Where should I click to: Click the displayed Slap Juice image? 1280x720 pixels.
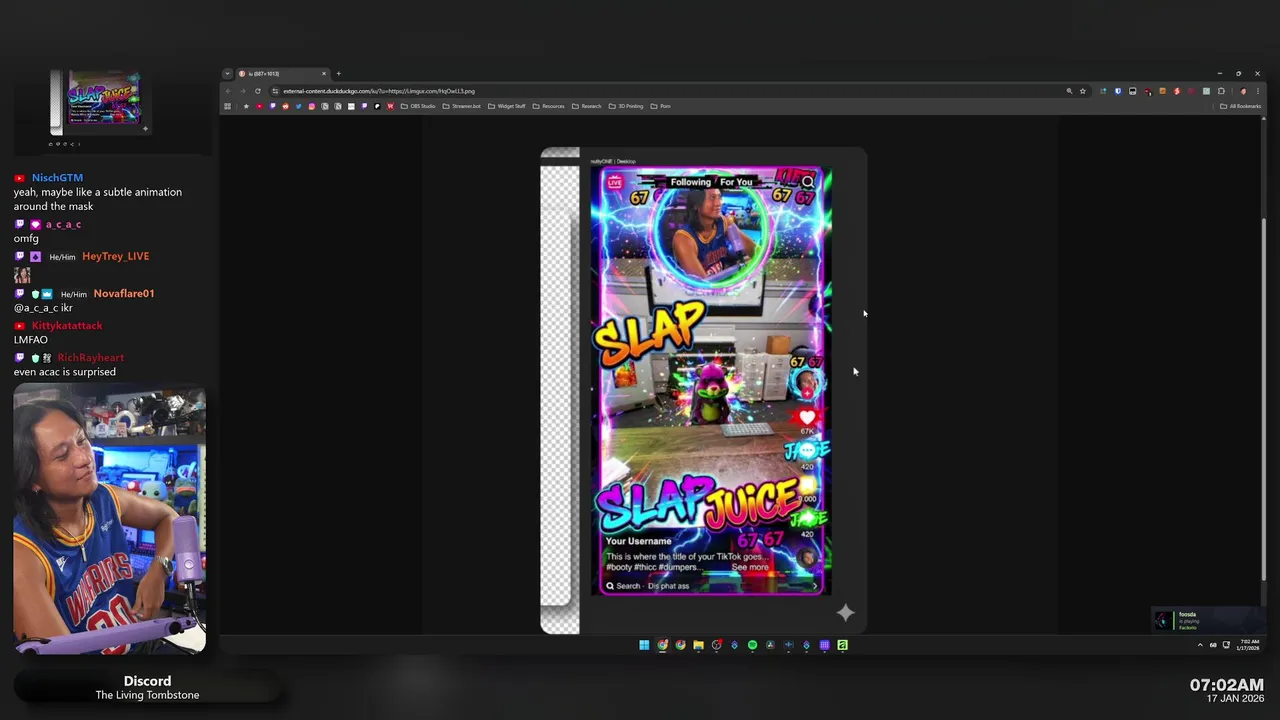click(x=704, y=390)
